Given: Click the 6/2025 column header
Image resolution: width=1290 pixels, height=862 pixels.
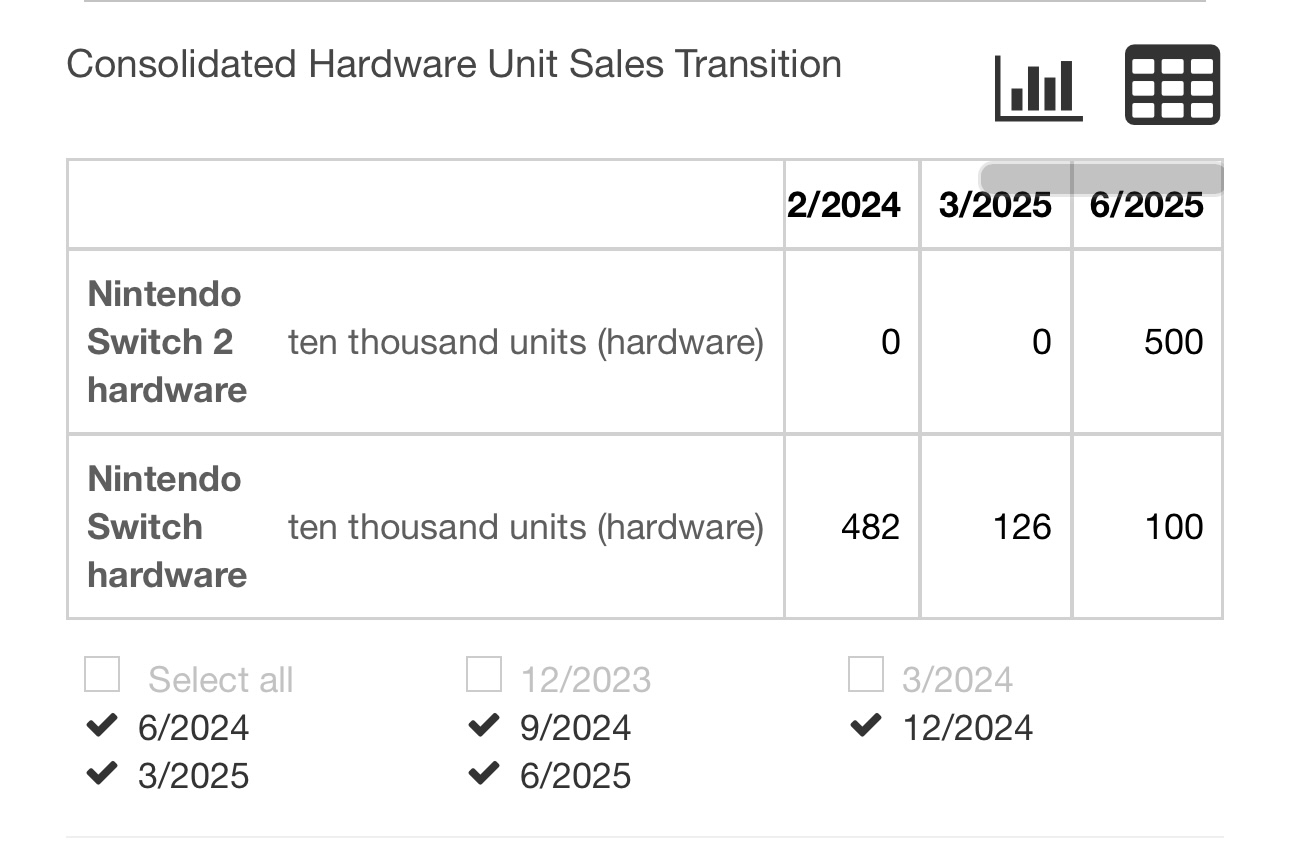Looking at the screenshot, I should (x=1147, y=206).
